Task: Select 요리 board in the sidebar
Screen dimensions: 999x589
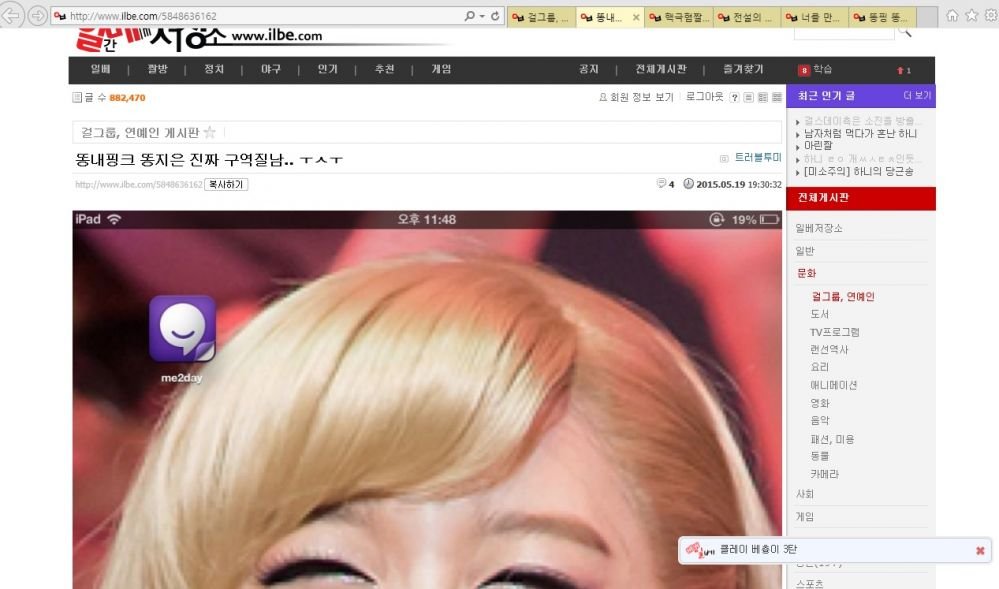Action: [819, 367]
